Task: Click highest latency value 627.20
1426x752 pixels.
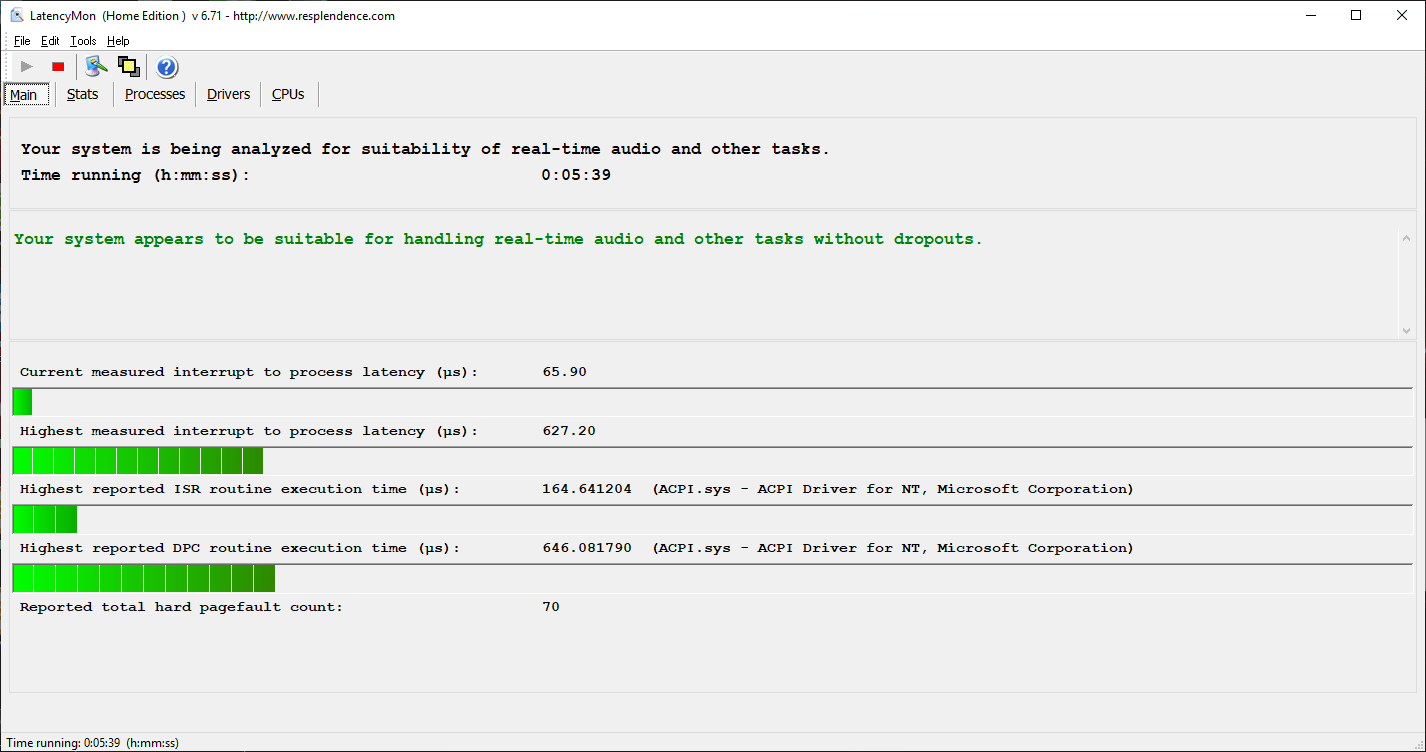Action: [x=569, y=431]
